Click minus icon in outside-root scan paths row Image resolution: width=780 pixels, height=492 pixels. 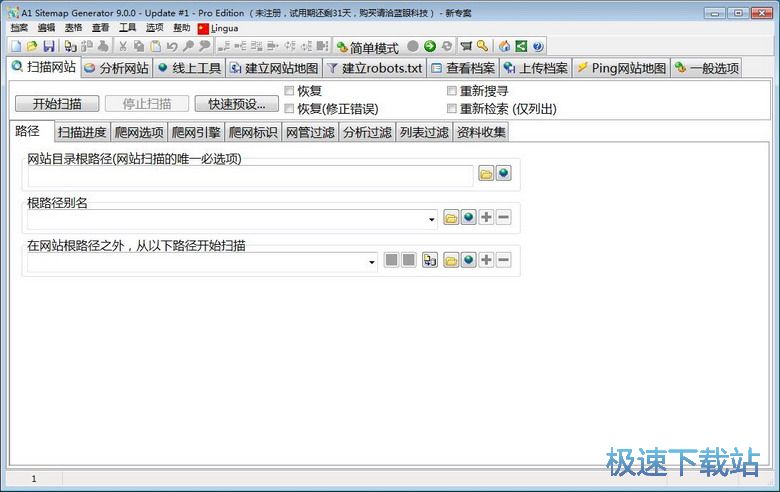(x=503, y=261)
